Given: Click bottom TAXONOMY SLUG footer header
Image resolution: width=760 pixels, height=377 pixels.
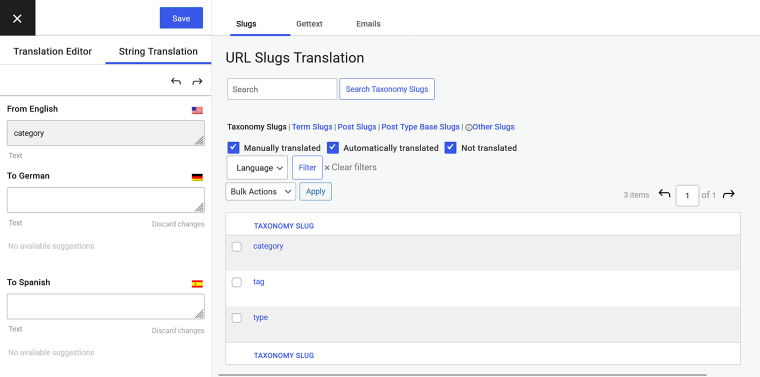Looking at the screenshot, I should click(x=284, y=356).
